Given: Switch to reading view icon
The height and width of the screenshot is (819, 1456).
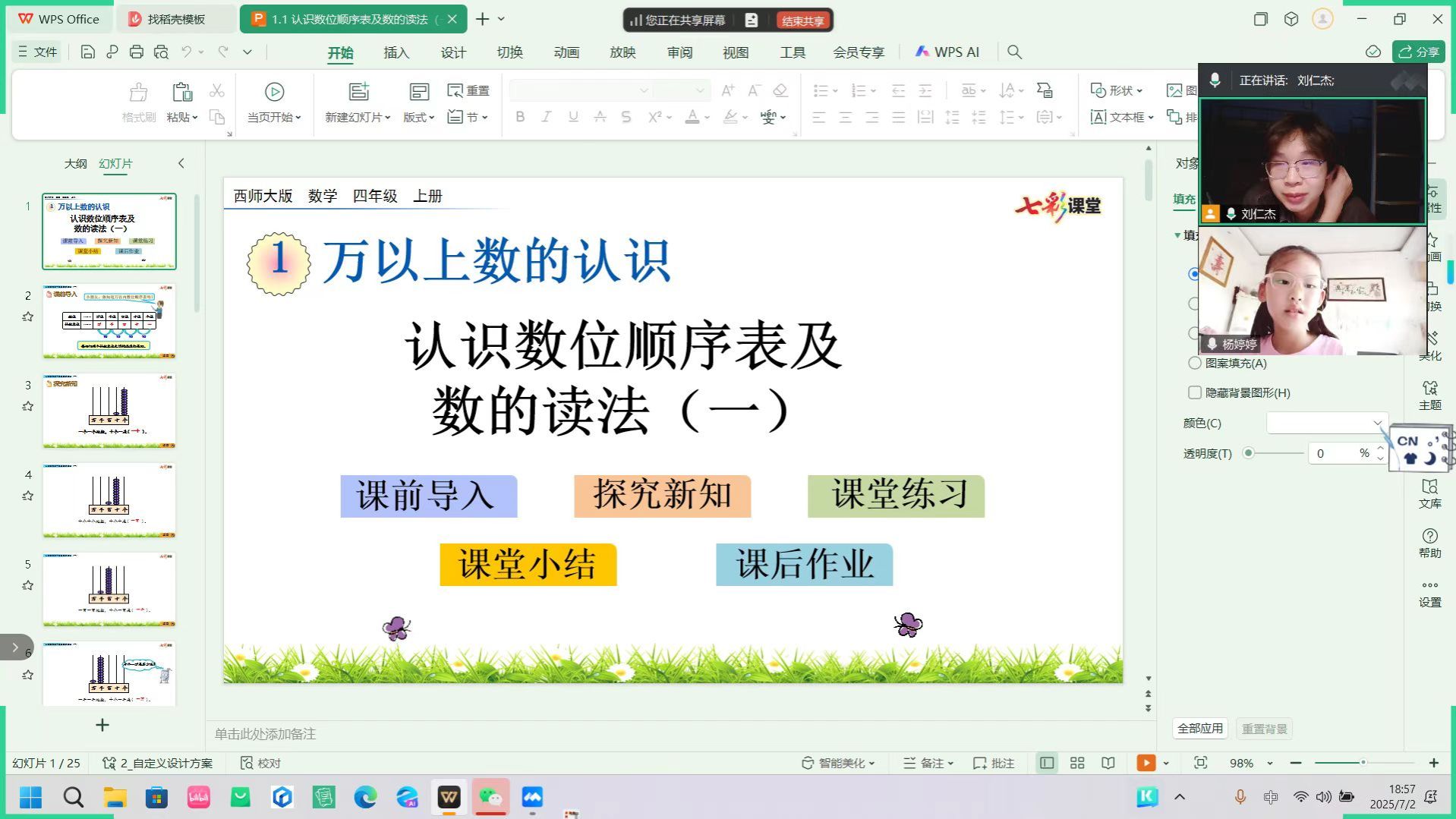Looking at the screenshot, I should [x=1108, y=763].
